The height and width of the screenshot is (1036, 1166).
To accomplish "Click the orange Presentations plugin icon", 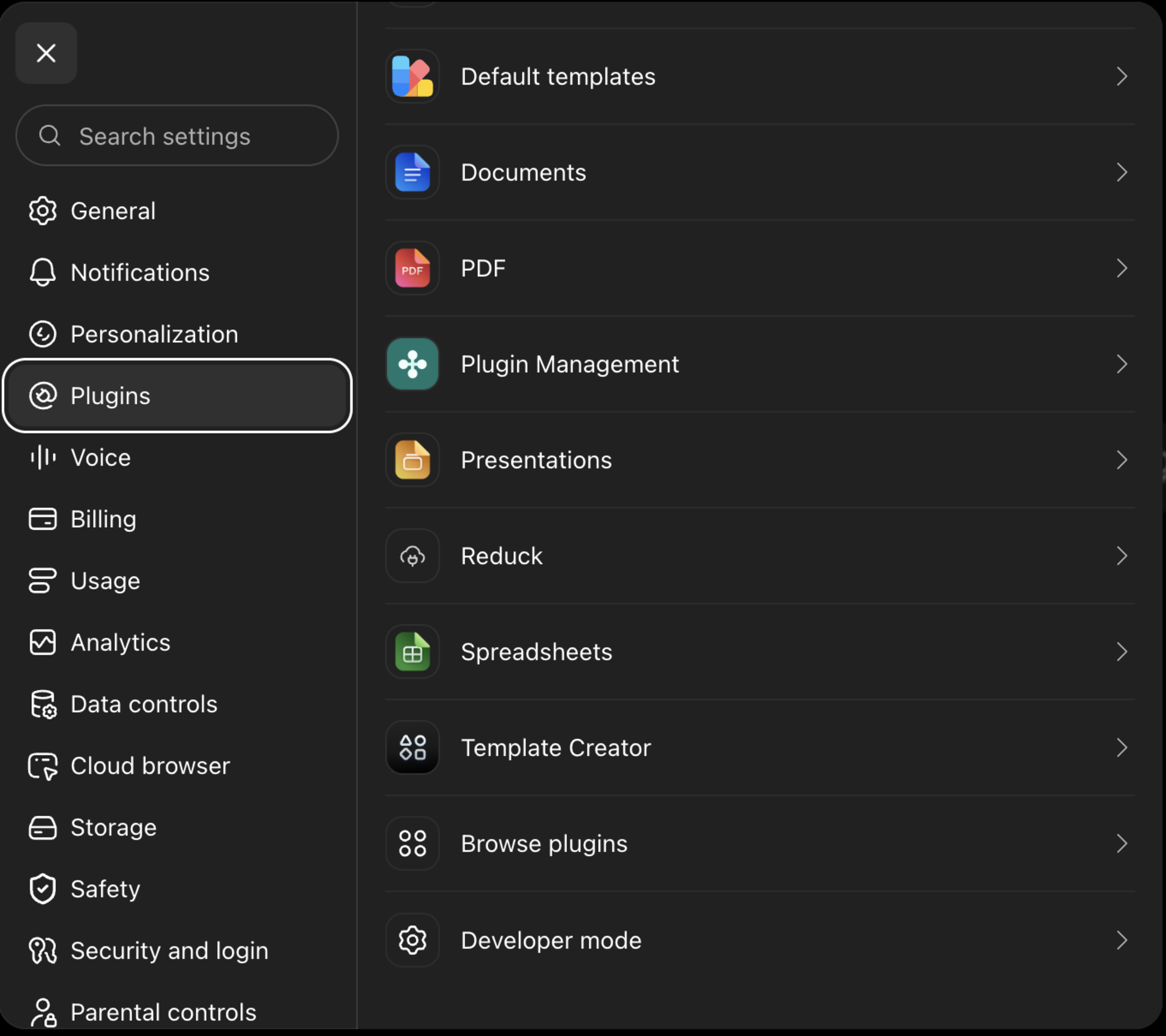I will tap(413, 460).
